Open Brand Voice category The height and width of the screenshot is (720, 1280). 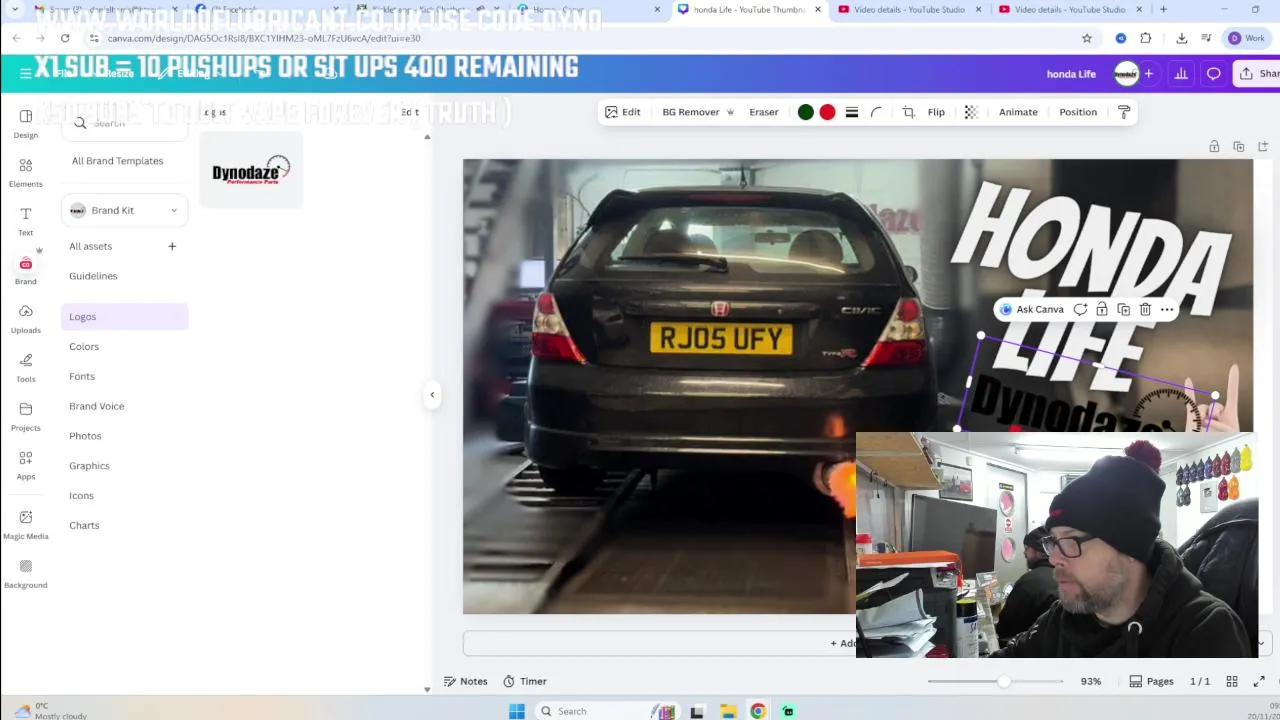tap(97, 406)
